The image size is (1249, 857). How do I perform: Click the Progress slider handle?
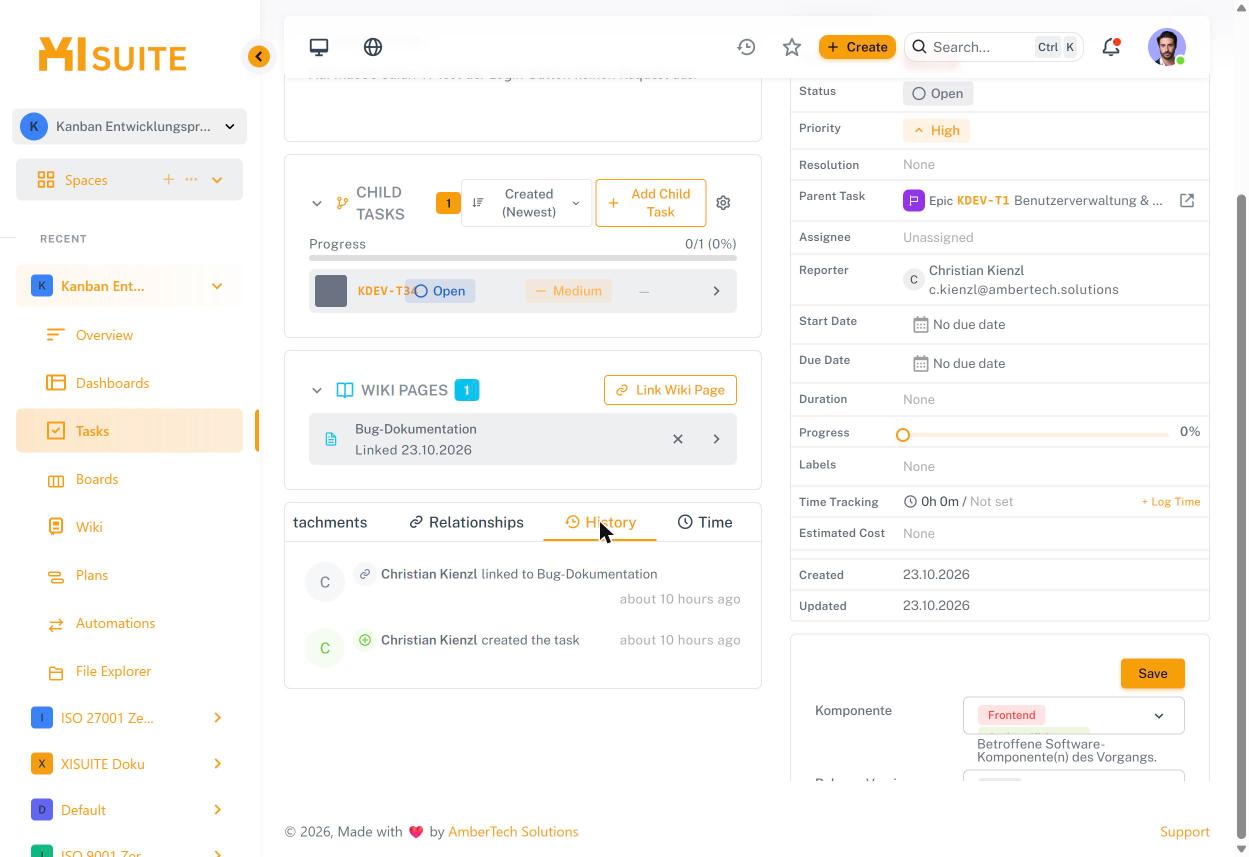[903, 434]
